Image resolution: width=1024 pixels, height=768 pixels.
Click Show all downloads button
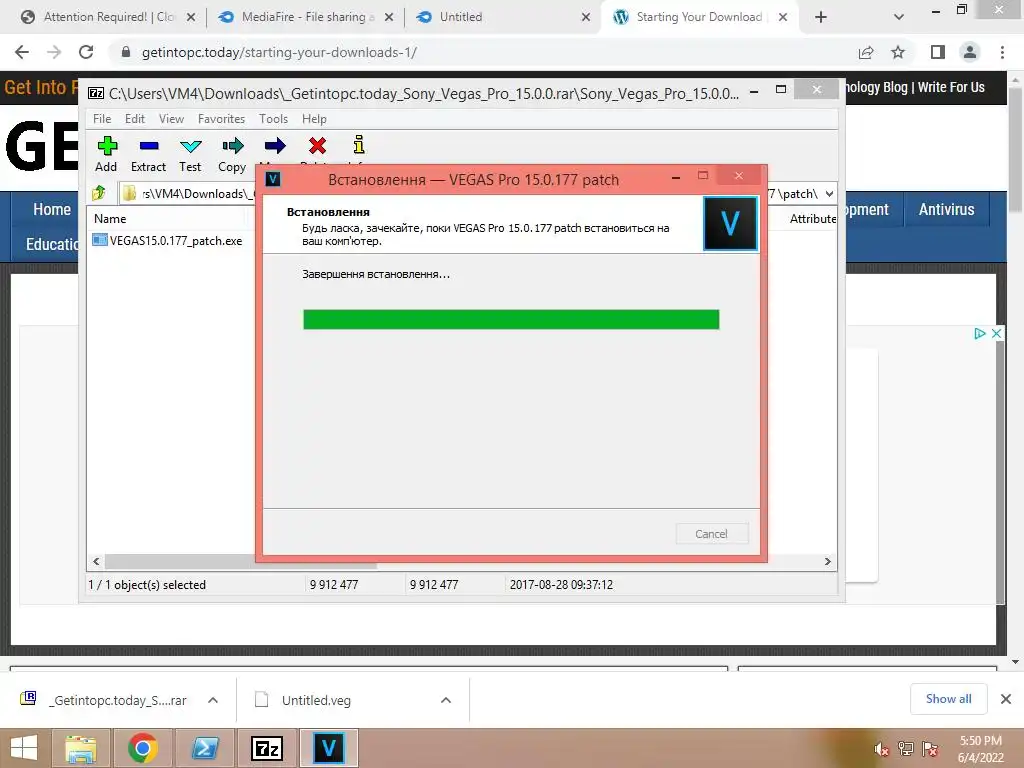pos(948,699)
